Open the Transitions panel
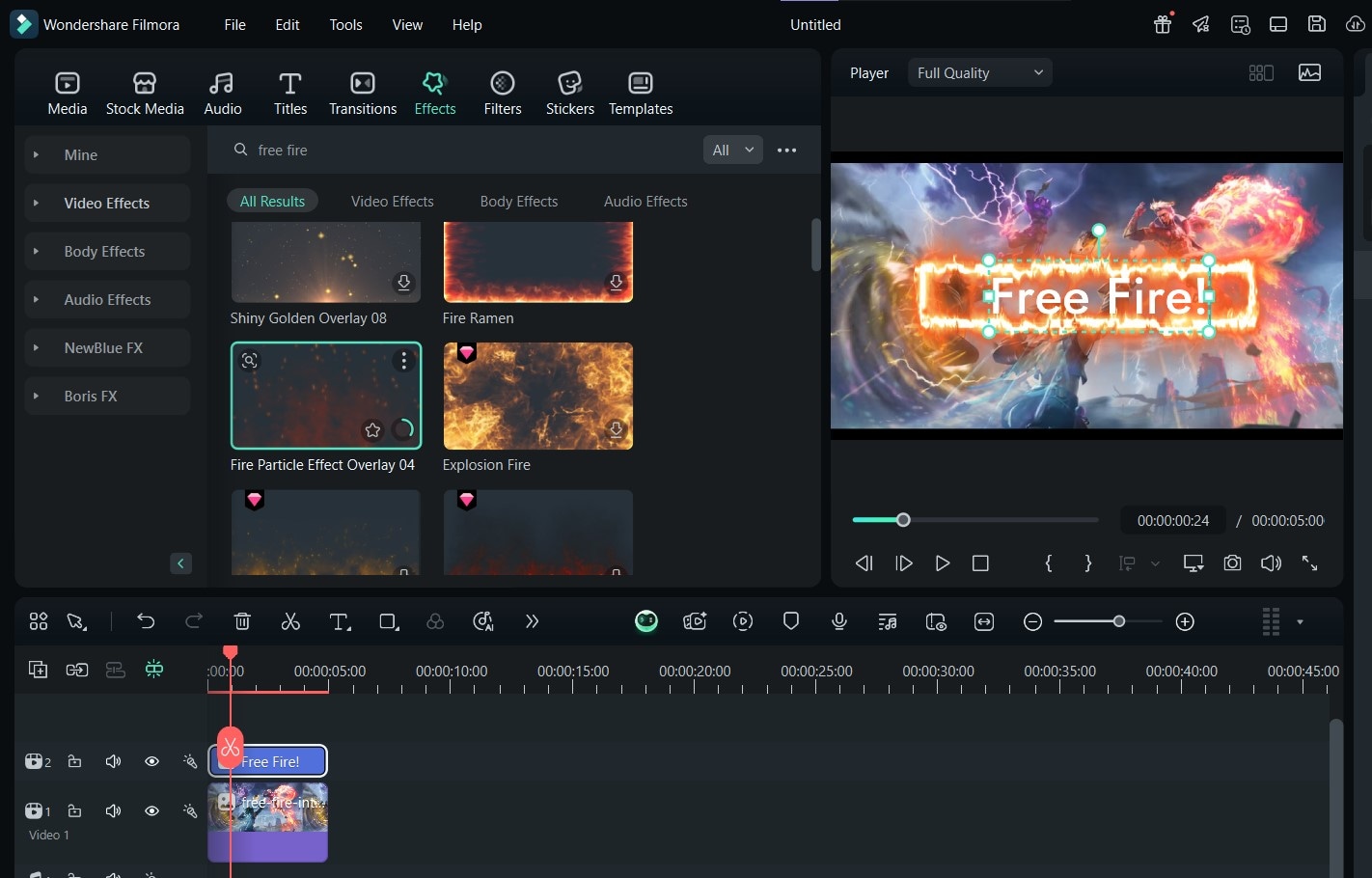The image size is (1372, 878). [x=363, y=94]
